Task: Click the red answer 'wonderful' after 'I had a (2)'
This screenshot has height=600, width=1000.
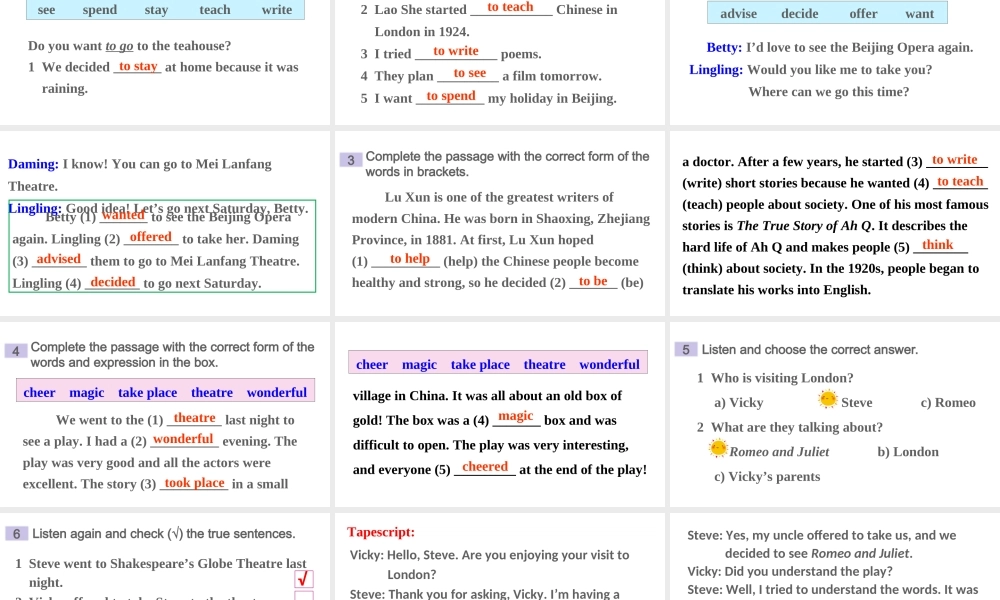Action: [x=183, y=439]
